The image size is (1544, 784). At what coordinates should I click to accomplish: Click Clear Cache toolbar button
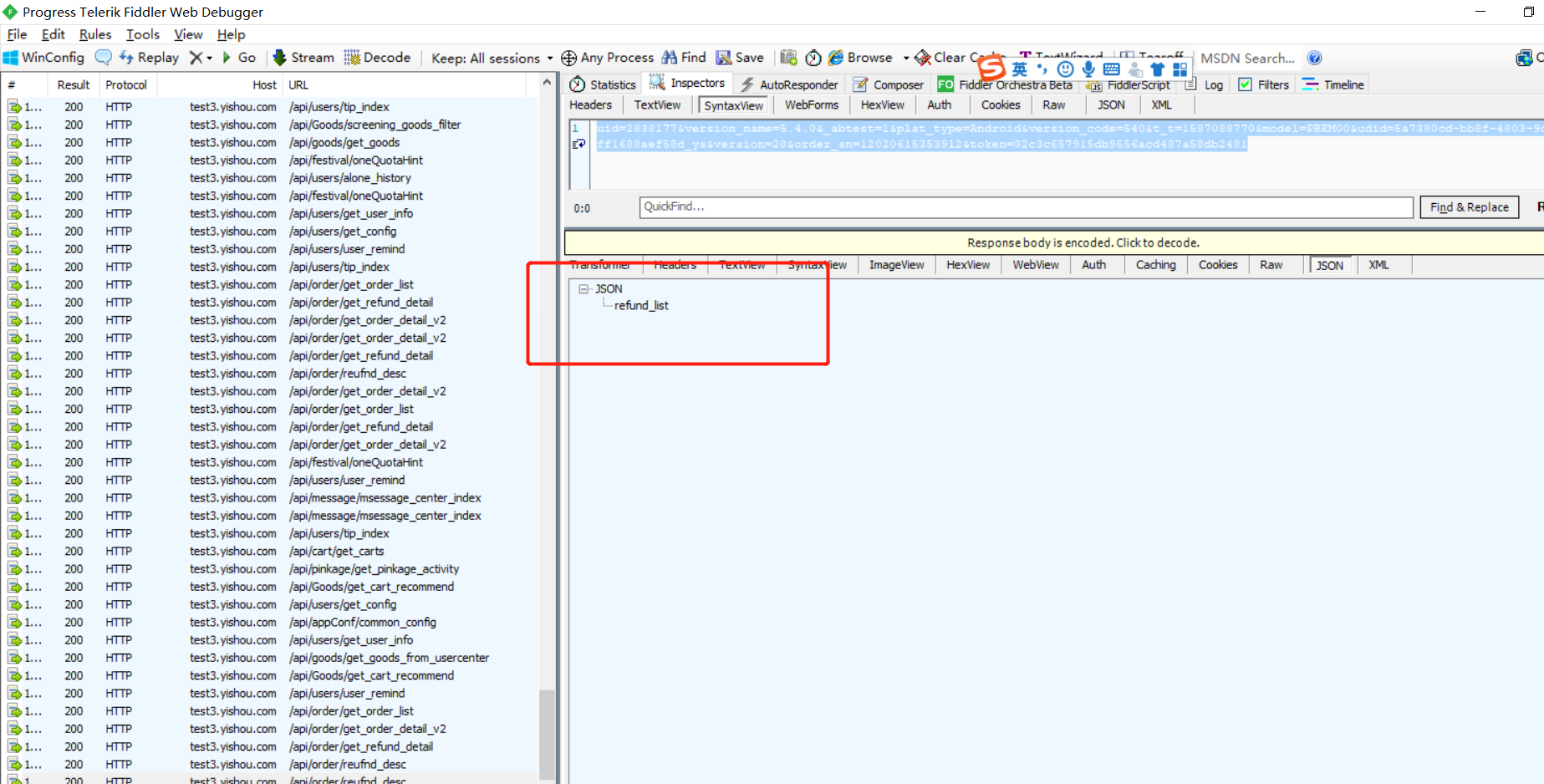pos(959,58)
